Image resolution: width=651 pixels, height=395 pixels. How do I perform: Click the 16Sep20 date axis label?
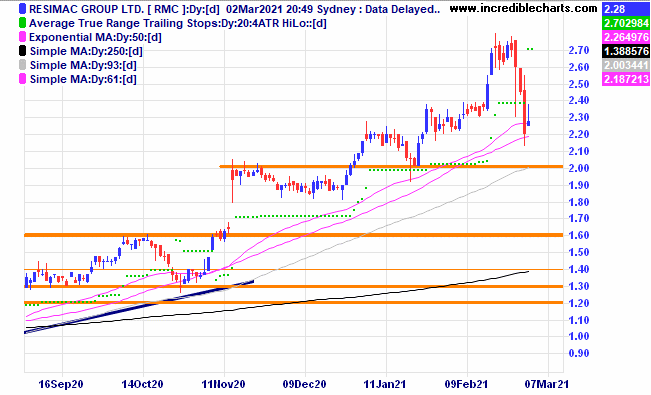click(x=61, y=384)
